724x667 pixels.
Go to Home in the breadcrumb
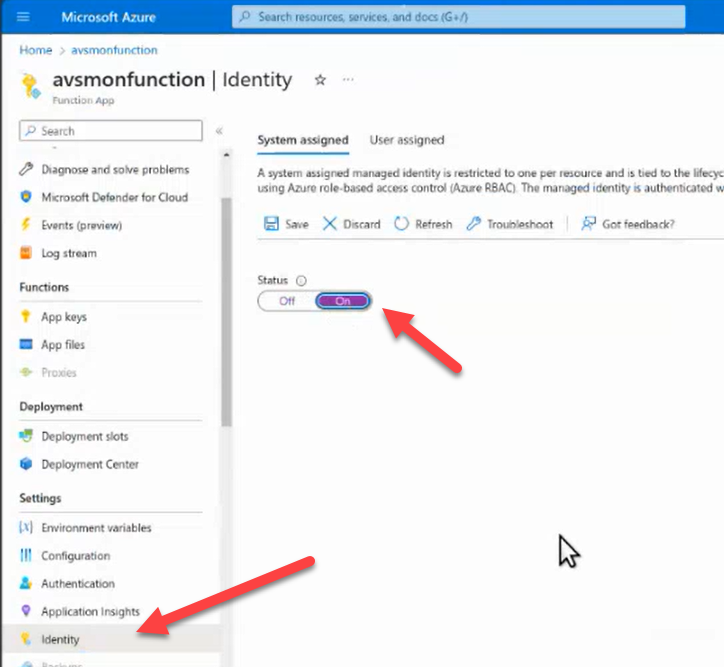36,50
